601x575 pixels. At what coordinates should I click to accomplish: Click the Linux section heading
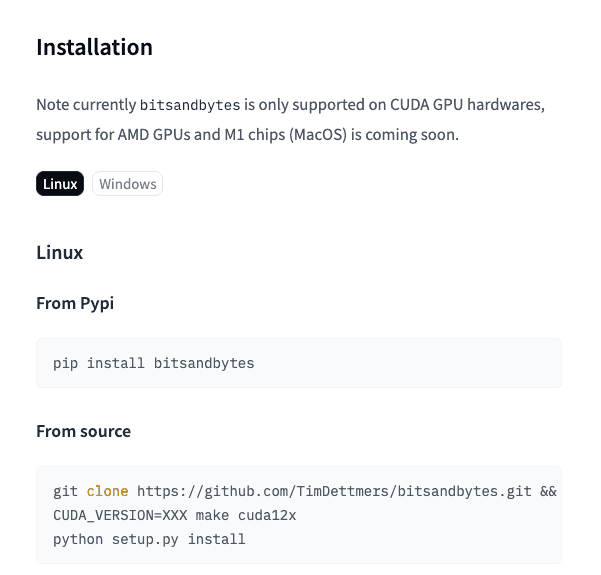(x=59, y=252)
